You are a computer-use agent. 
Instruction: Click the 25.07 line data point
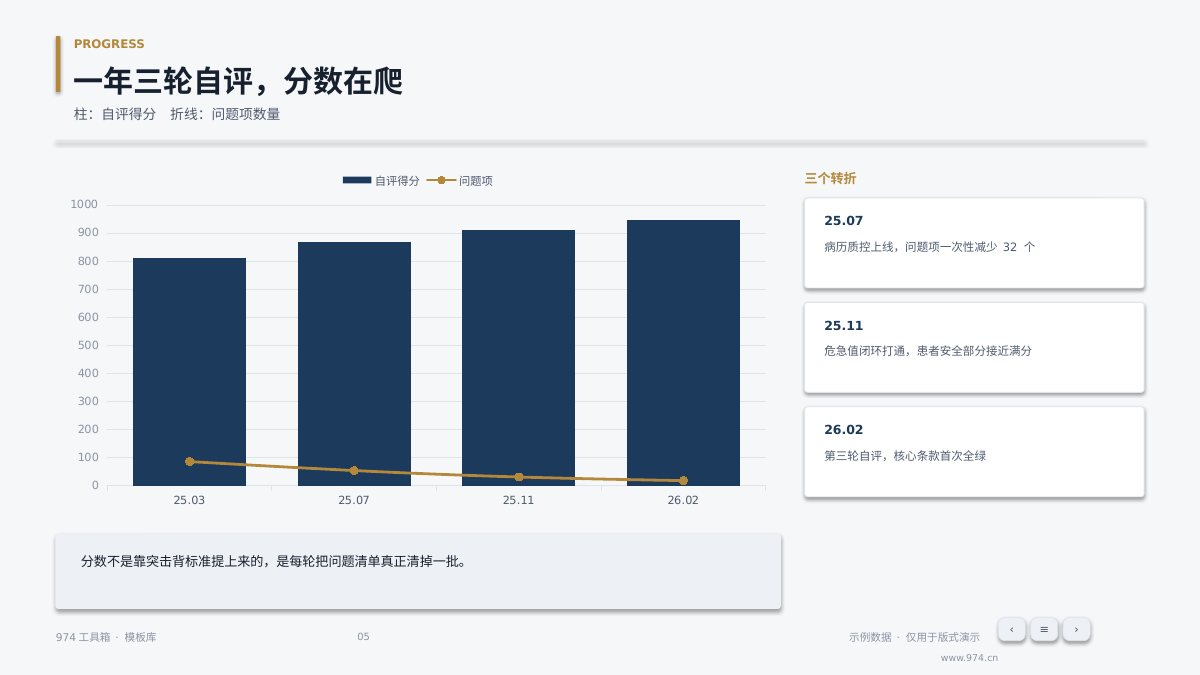354,471
